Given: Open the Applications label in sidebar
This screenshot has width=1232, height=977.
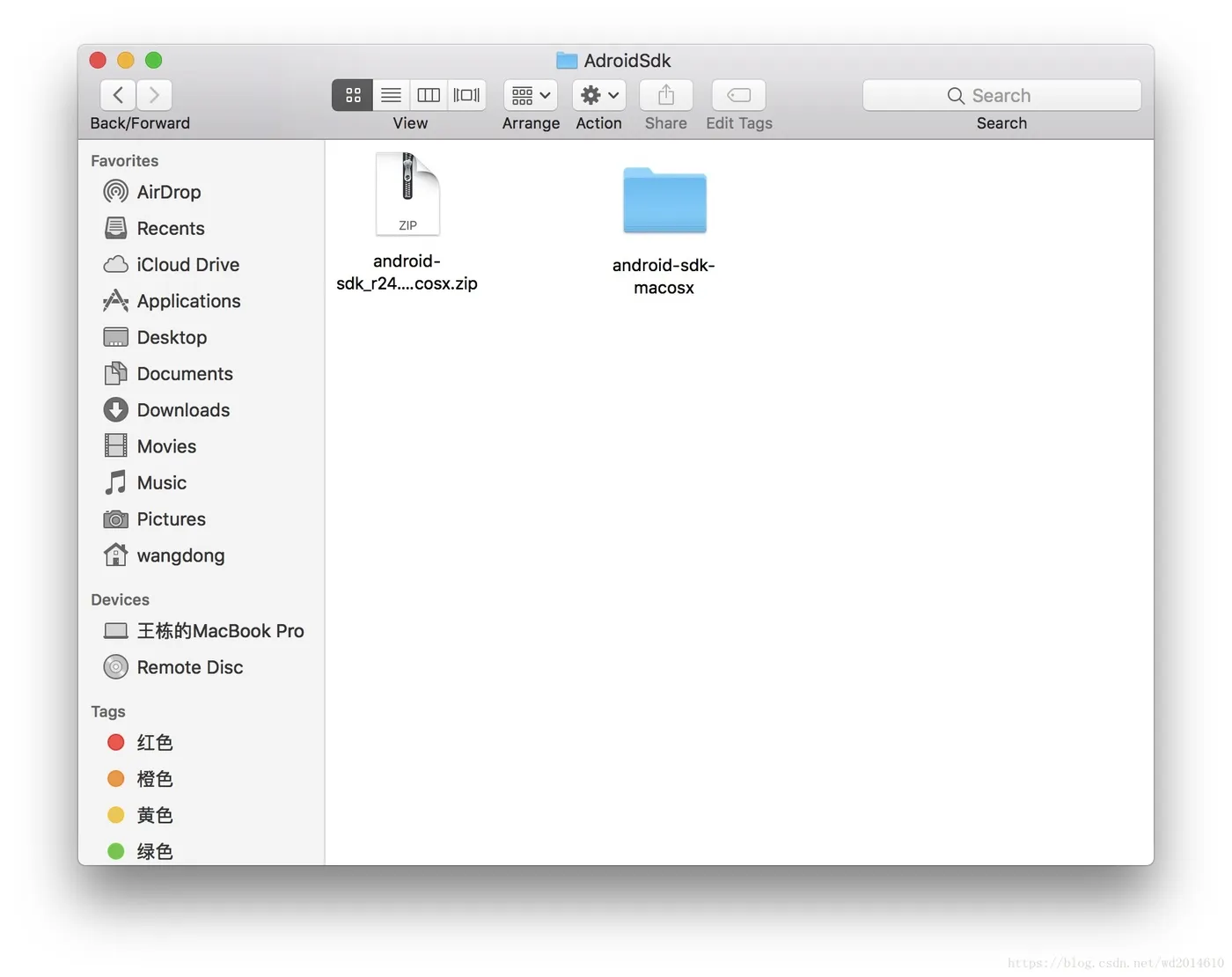Looking at the screenshot, I should (x=189, y=301).
